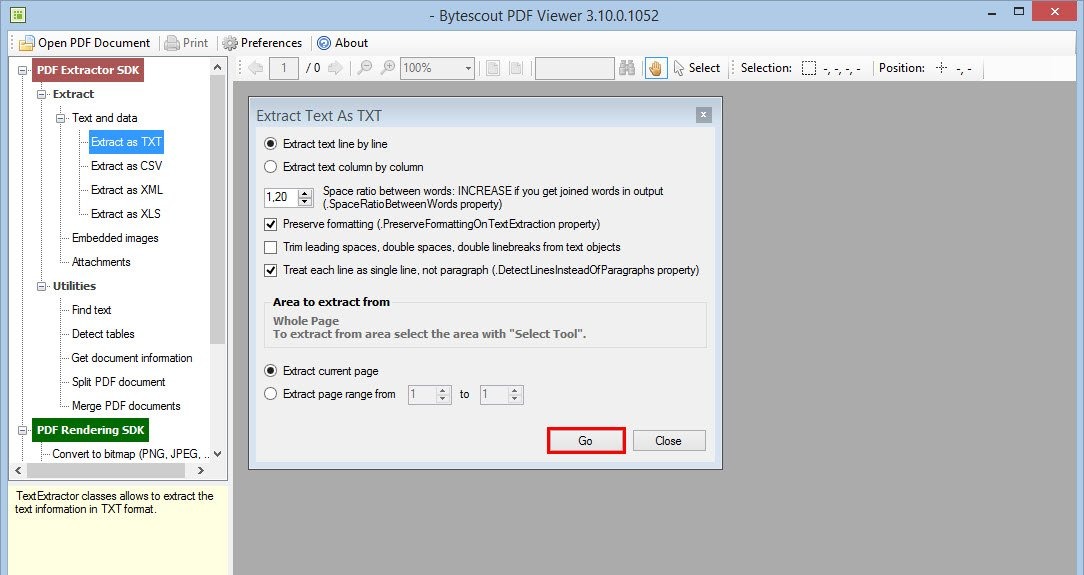The image size is (1084, 575).
Task: Click the Close button in dialog
Action: pos(669,441)
